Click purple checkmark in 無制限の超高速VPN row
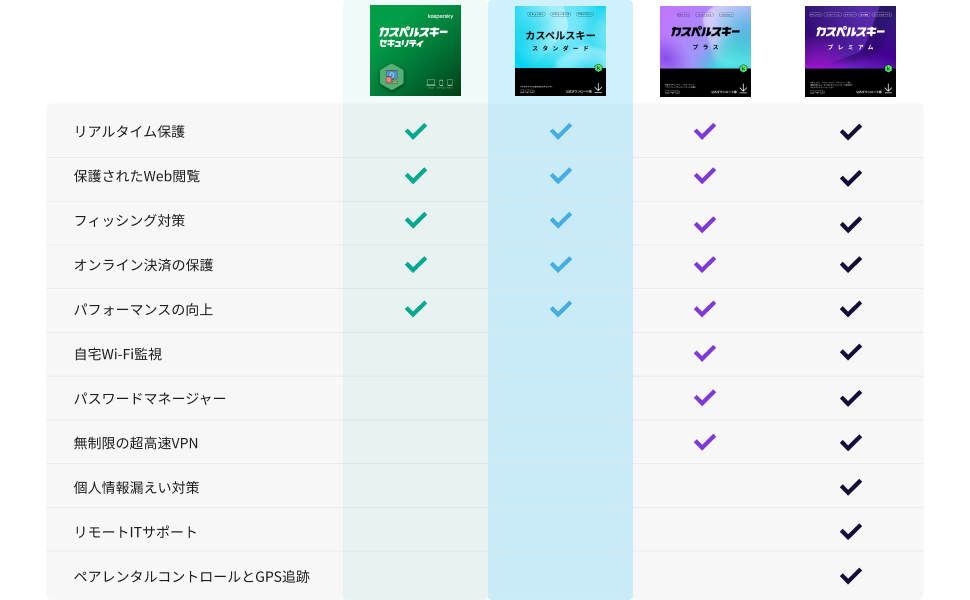 pyautogui.click(x=705, y=442)
